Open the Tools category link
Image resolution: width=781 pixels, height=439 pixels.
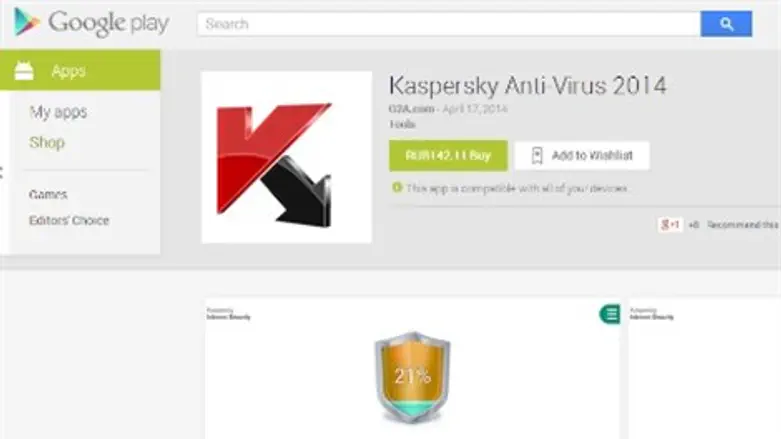pos(402,124)
